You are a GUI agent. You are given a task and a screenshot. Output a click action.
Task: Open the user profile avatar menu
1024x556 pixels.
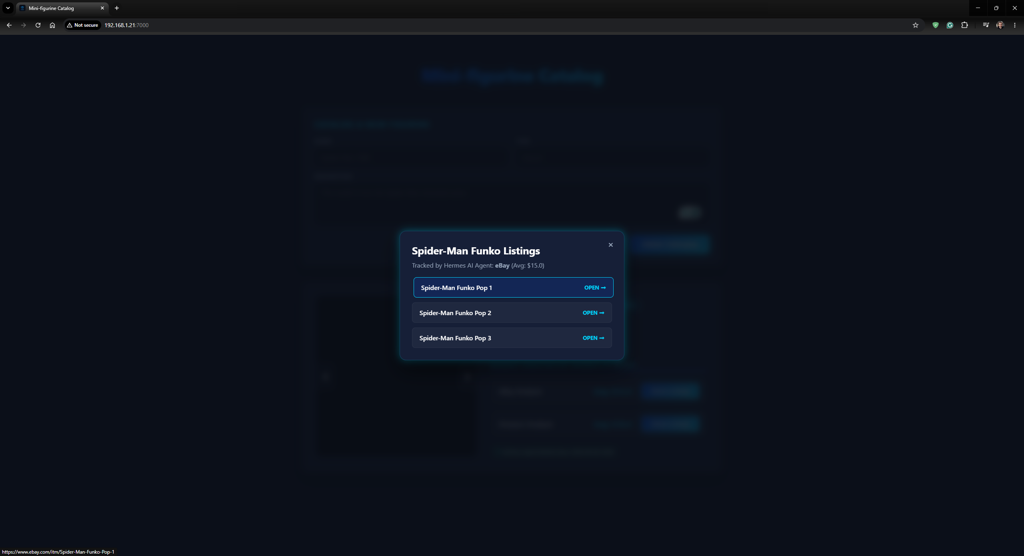(x=1000, y=25)
